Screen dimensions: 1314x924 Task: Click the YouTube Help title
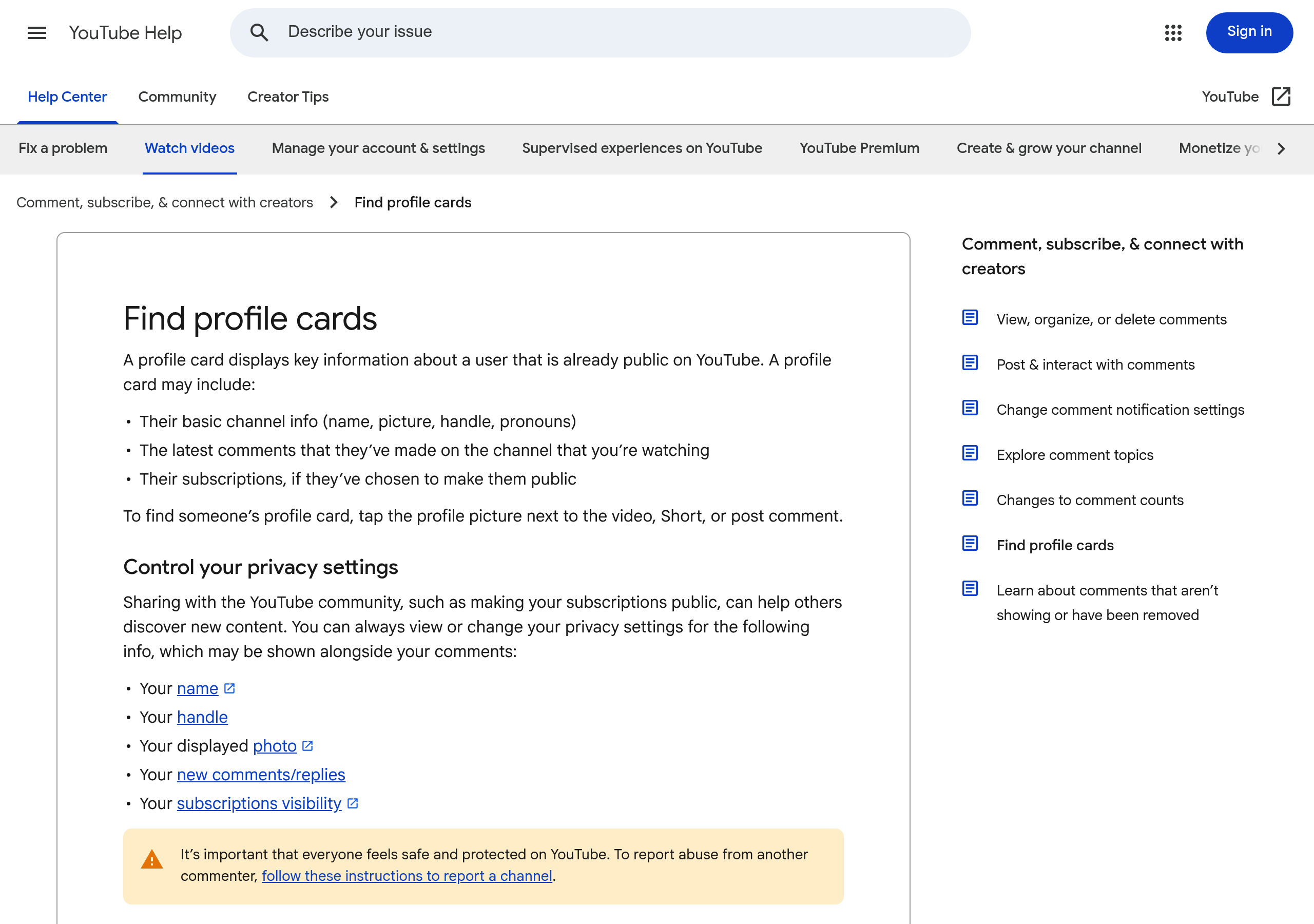tap(125, 33)
